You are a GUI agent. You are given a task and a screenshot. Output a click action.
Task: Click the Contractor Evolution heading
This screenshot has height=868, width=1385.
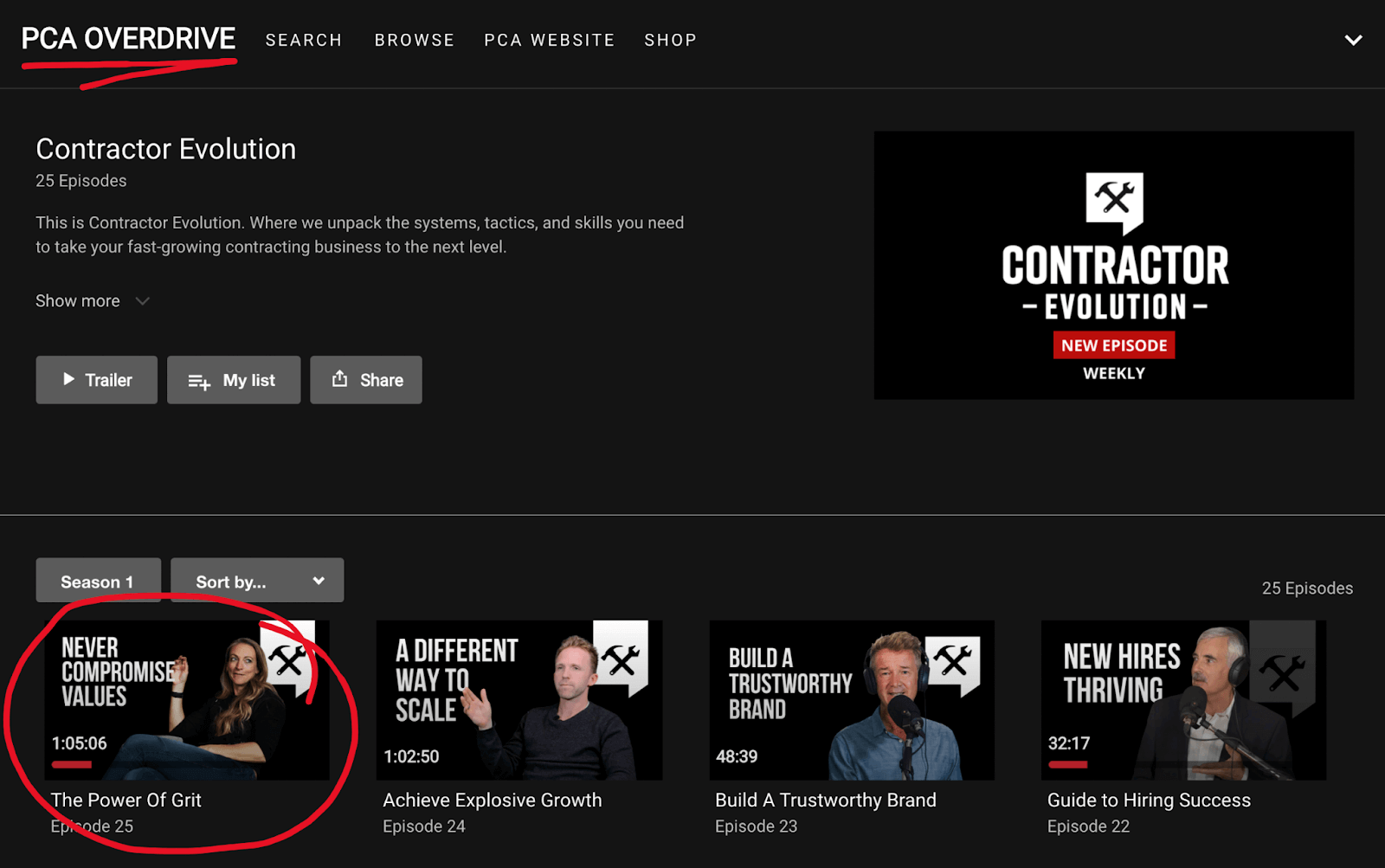[x=166, y=149]
